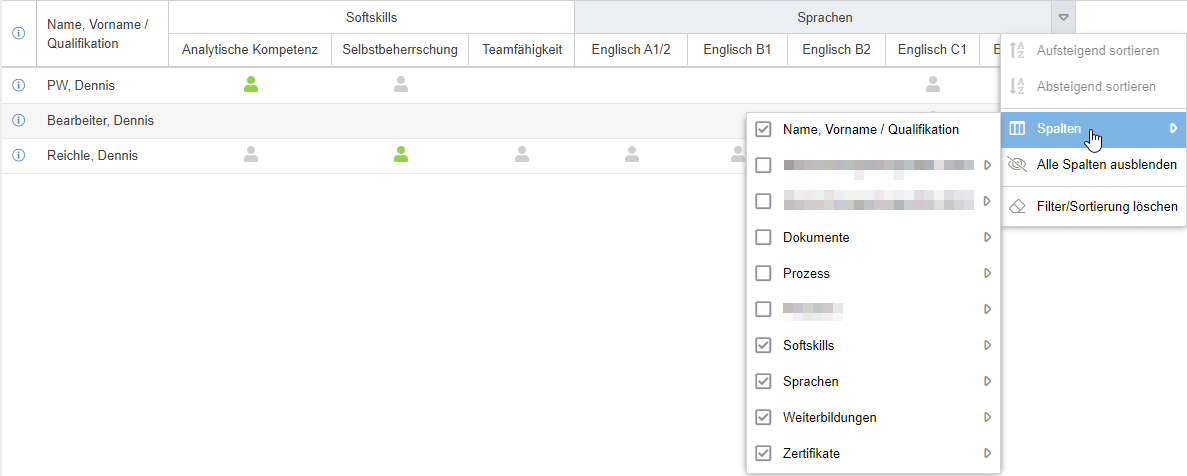Screen dimensions: 1187x476
Task: Toggle the Sprachen column checkbox
Action: coord(764,382)
